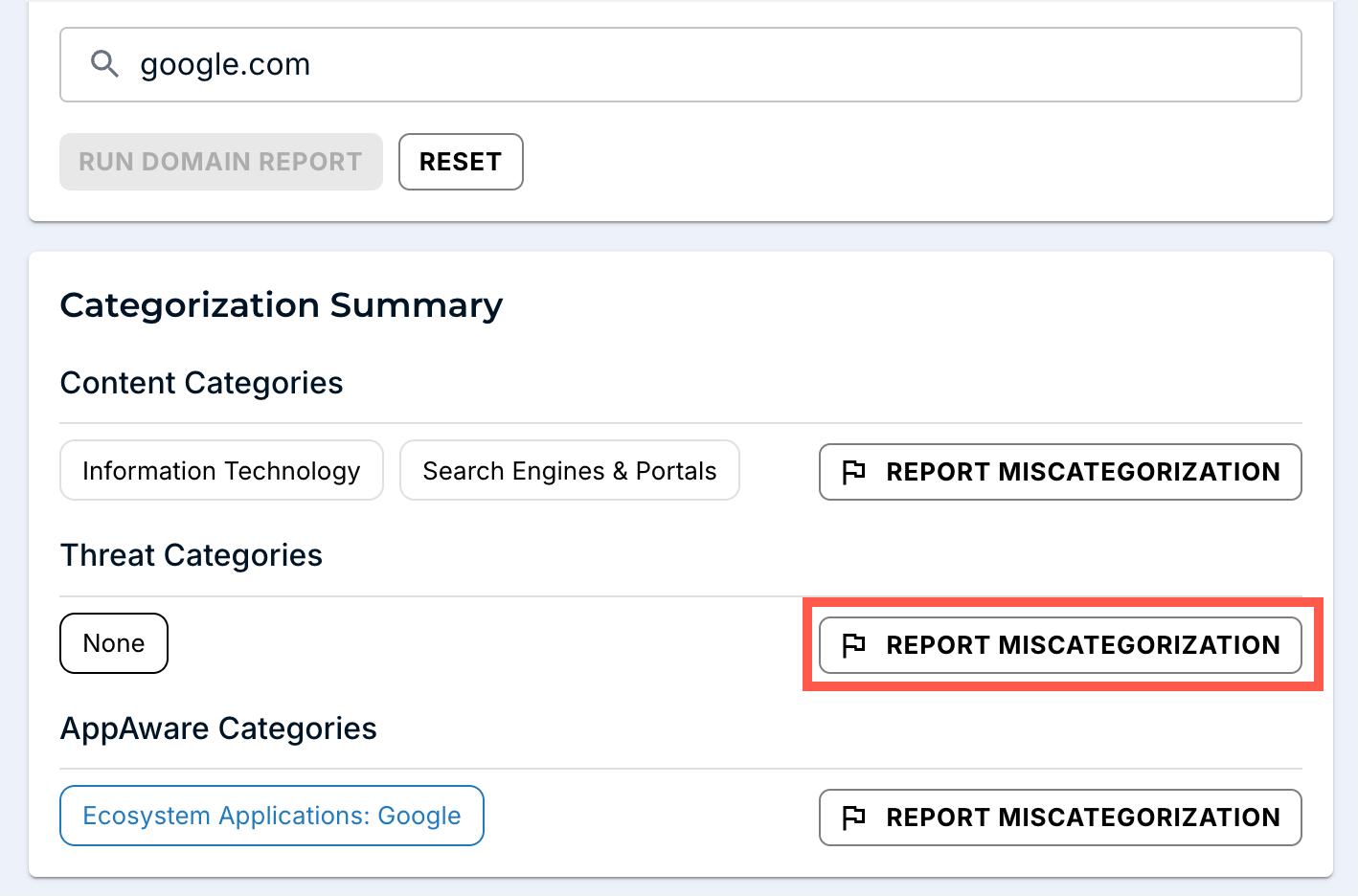
Task: Open the Ecosystem Applications: Google link
Action: [272, 816]
